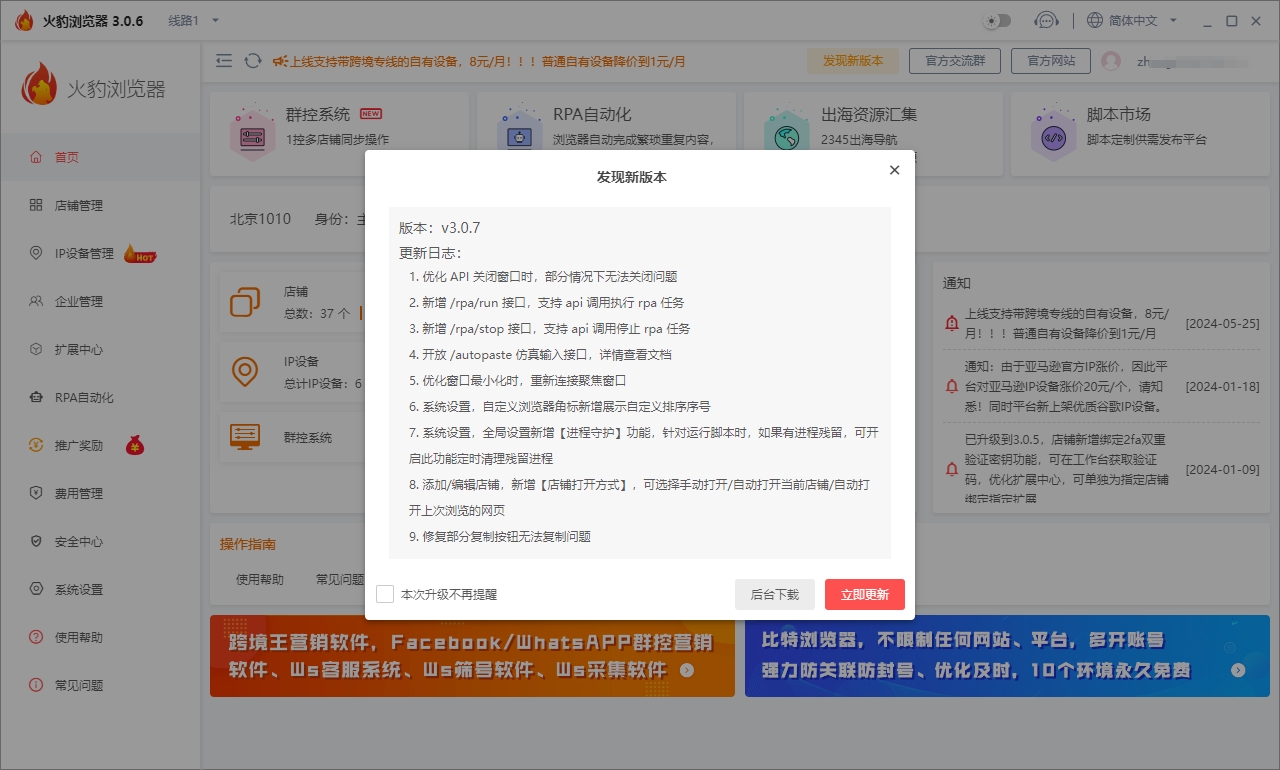Click the 2024-01-18 notification bell icon
The width and height of the screenshot is (1280, 770).
951,385
